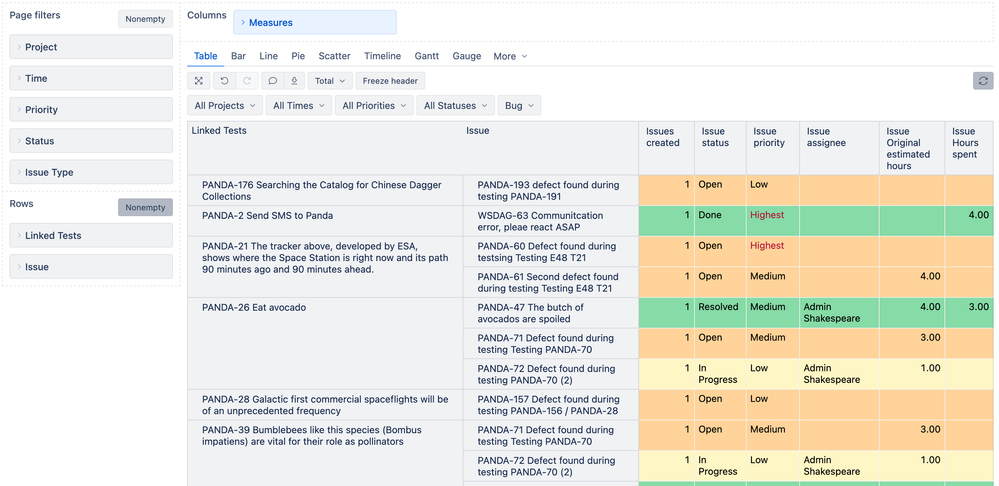This screenshot has height=486, width=999.
Task: Open the All Projects dropdown
Action: [225, 106]
